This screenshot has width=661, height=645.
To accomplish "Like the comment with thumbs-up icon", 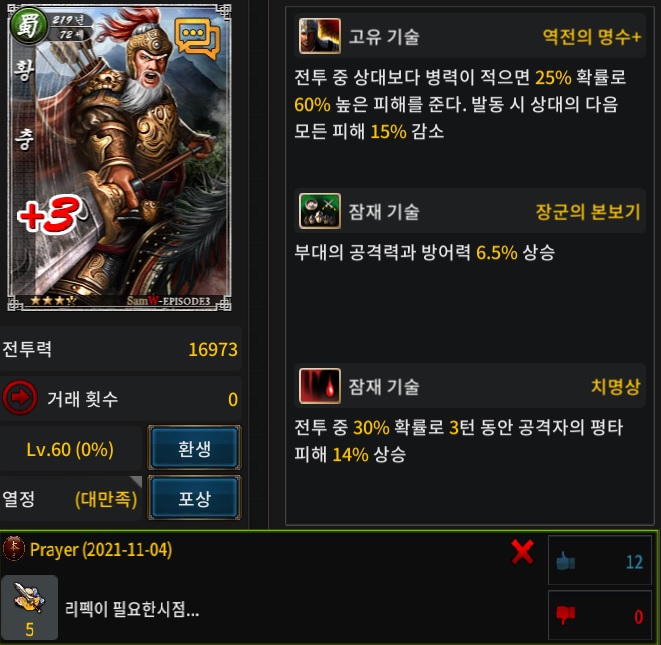I will point(565,561).
